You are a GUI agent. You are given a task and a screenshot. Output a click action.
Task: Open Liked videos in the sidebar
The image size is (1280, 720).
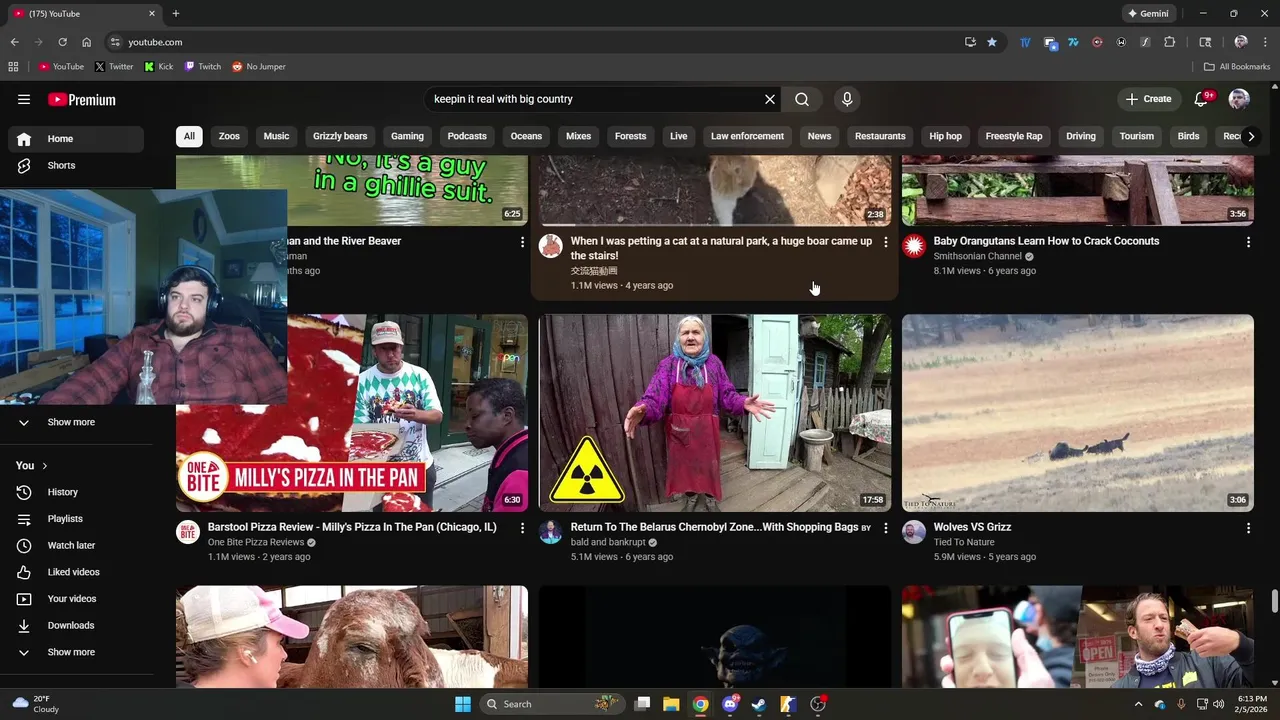point(76,572)
